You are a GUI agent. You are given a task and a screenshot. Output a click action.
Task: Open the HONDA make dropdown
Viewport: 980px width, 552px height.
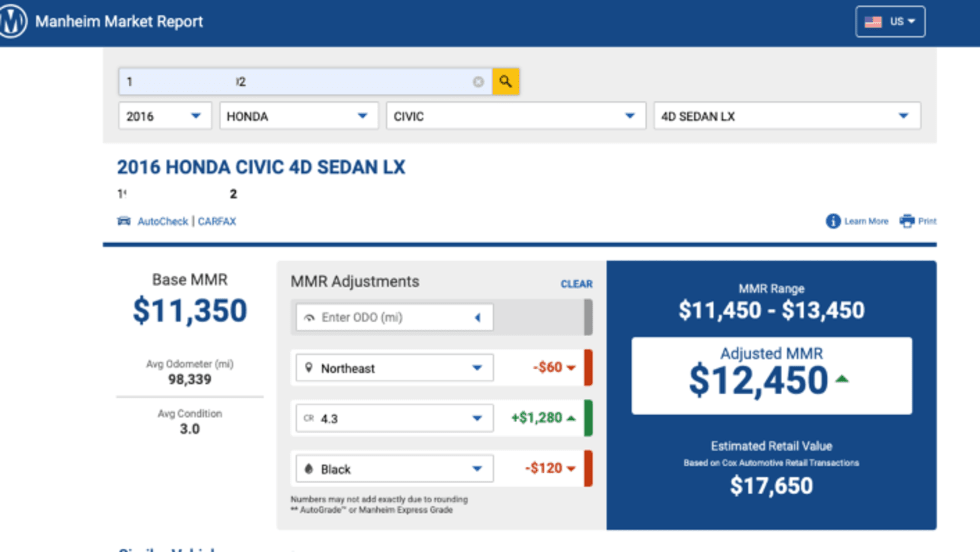click(x=299, y=116)
